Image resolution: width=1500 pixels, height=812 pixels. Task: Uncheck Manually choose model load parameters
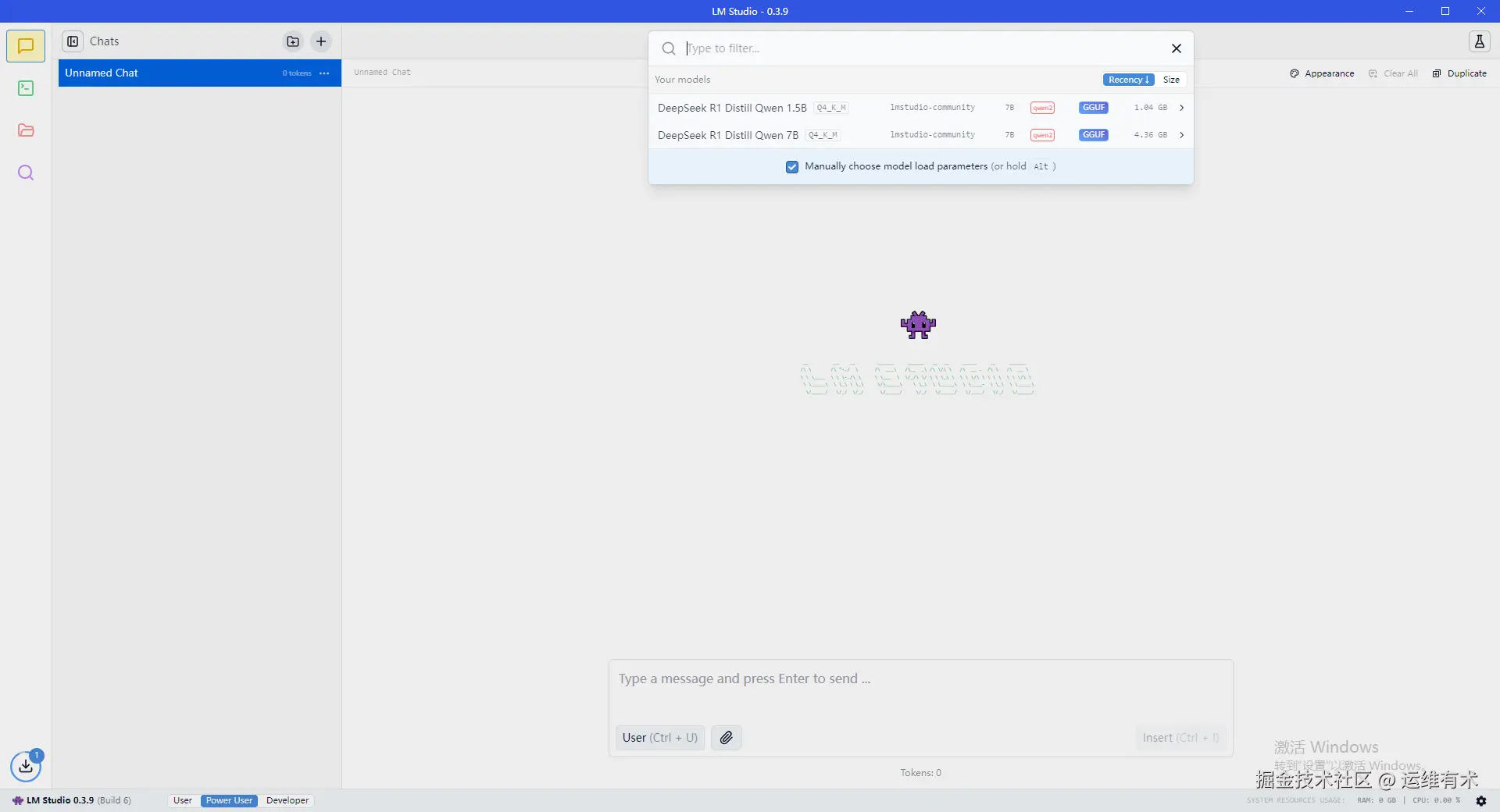(791, 167)
